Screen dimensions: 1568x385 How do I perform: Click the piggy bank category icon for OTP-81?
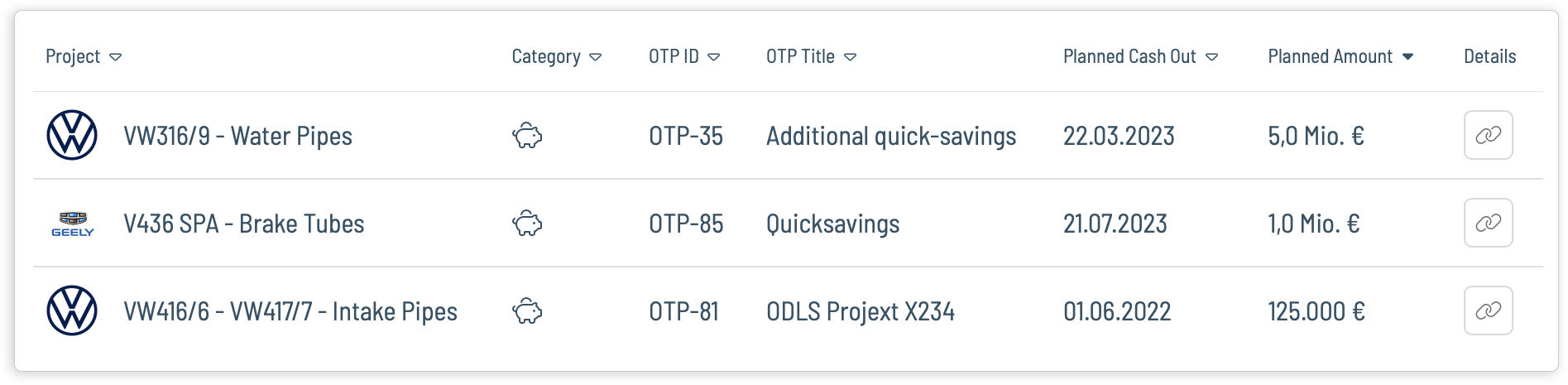click(527, 311)
